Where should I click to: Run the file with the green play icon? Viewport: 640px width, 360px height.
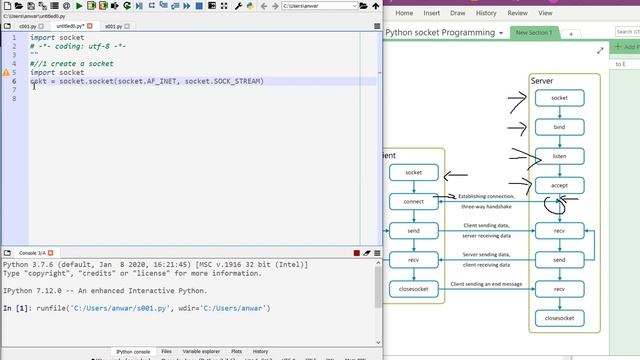click(x=79, y=6)
